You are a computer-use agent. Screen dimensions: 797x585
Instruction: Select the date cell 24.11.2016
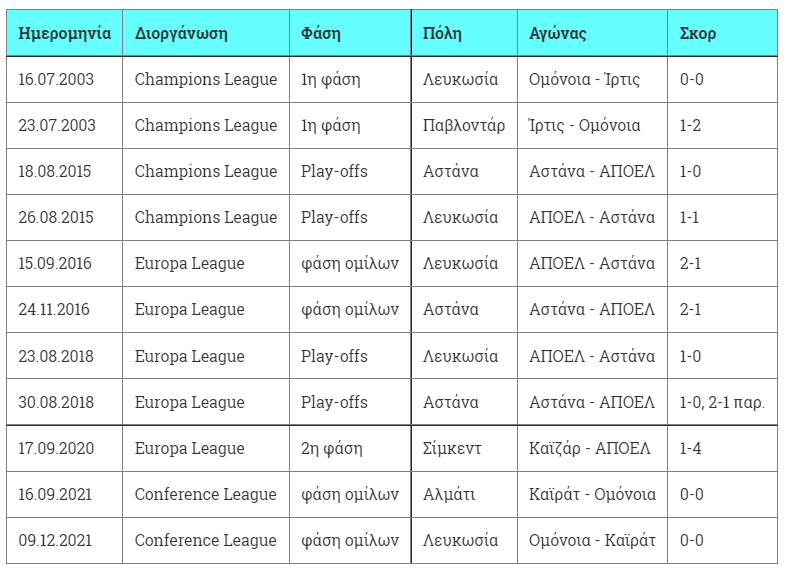click(54, 310)
